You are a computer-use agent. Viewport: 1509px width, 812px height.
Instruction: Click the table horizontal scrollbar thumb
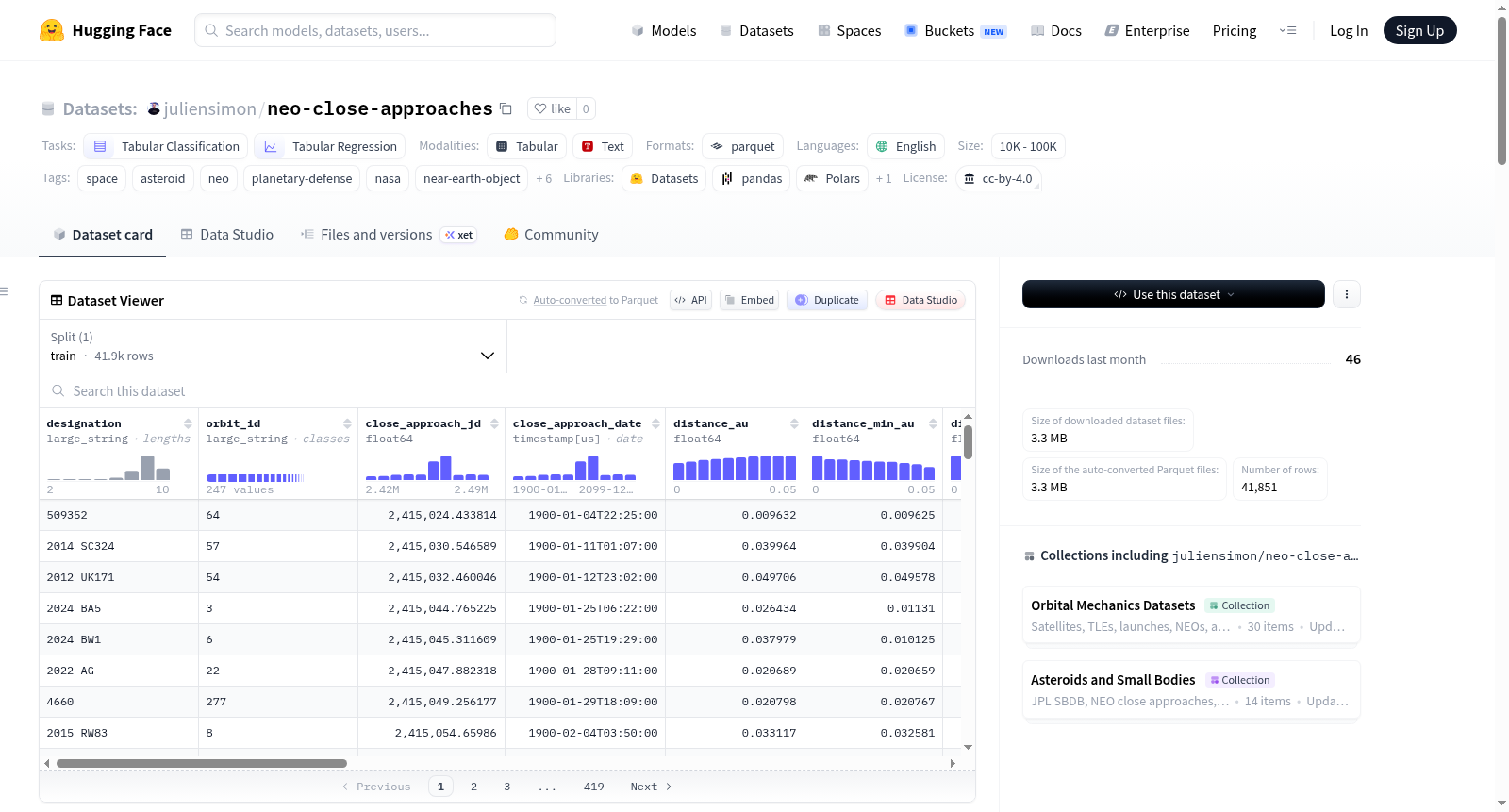coord(202,763)
